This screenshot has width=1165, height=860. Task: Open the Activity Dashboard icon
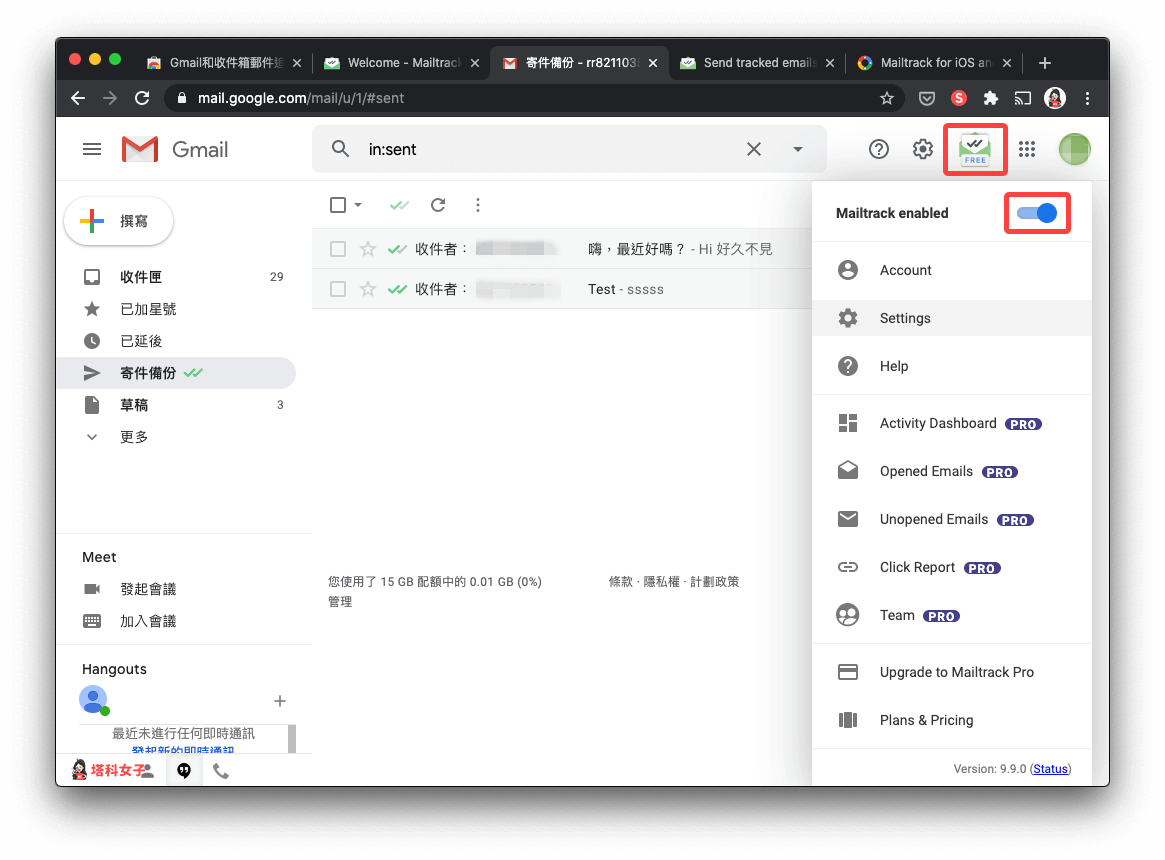847,422
